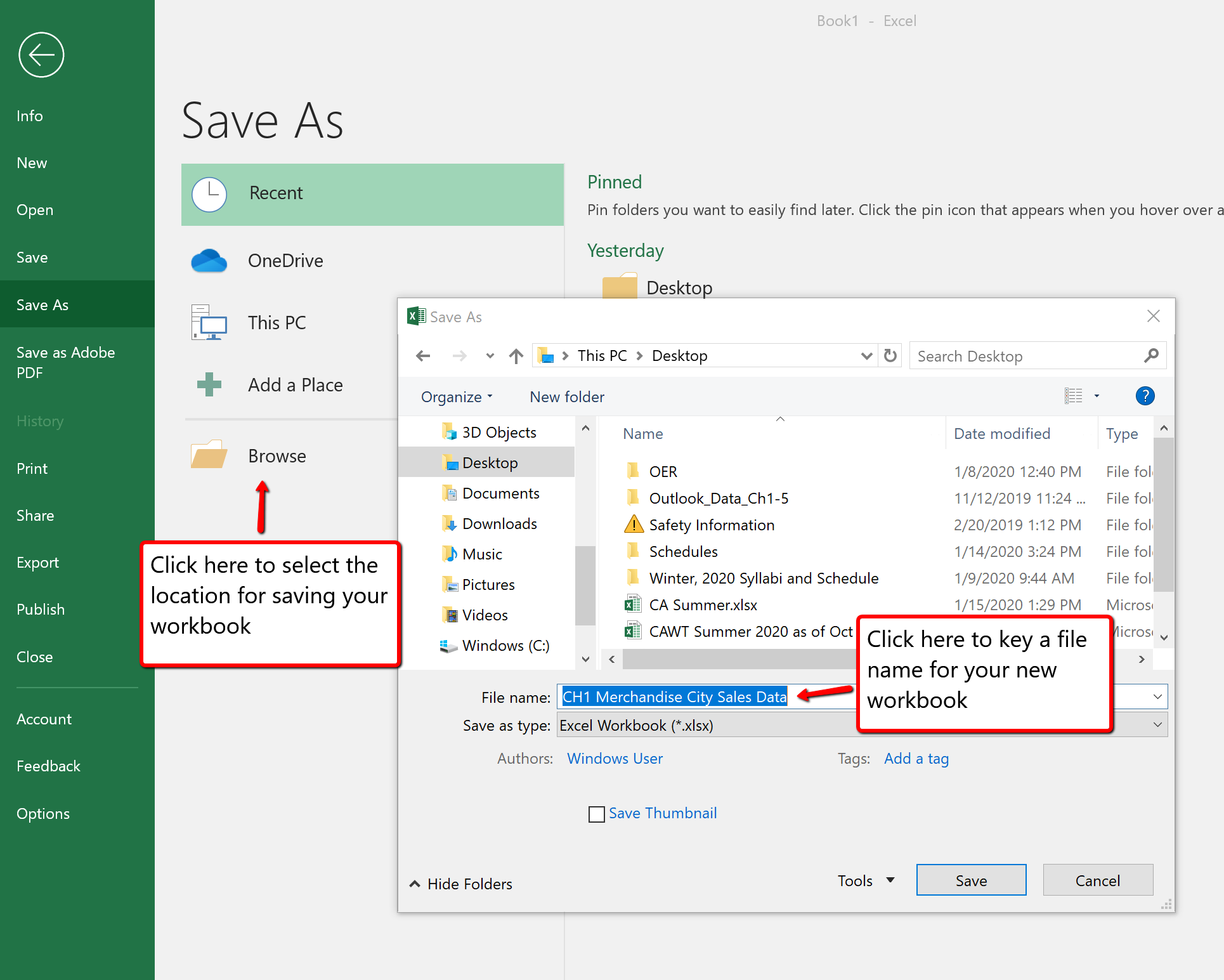
Task: Expand the Tools dropdown menu button
Action: (864, 881)
